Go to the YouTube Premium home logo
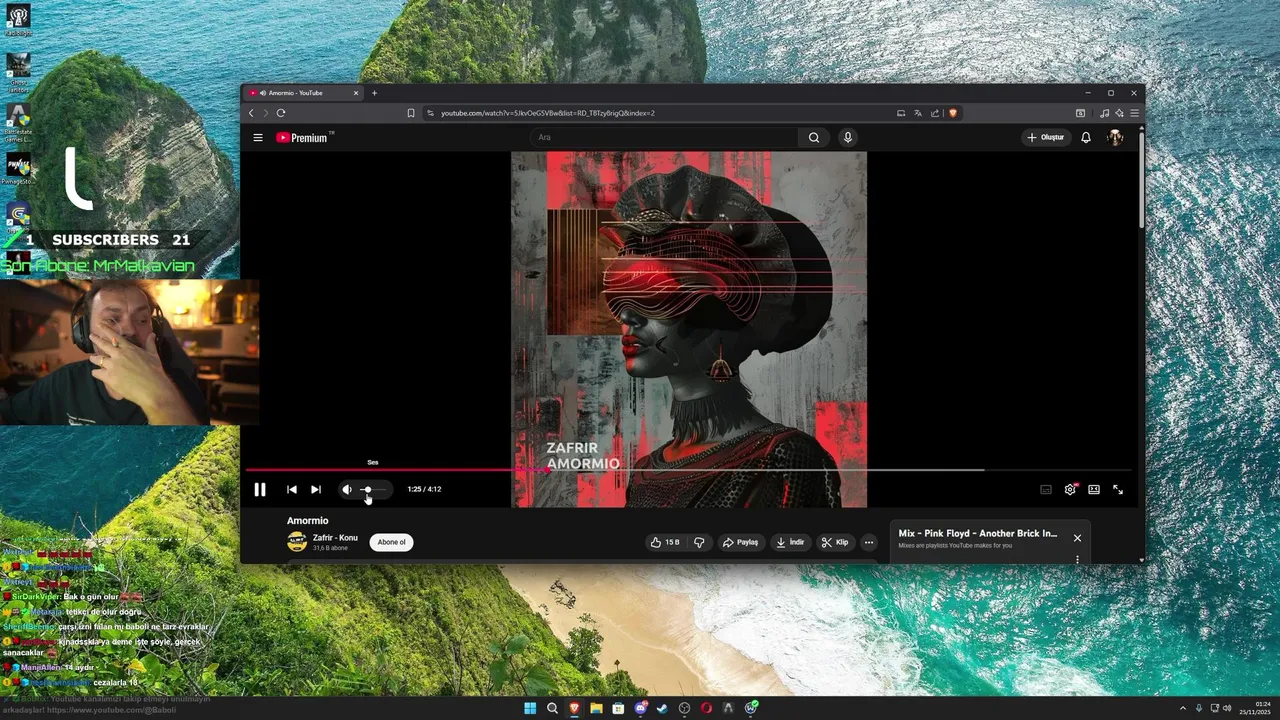 [303, 138]
